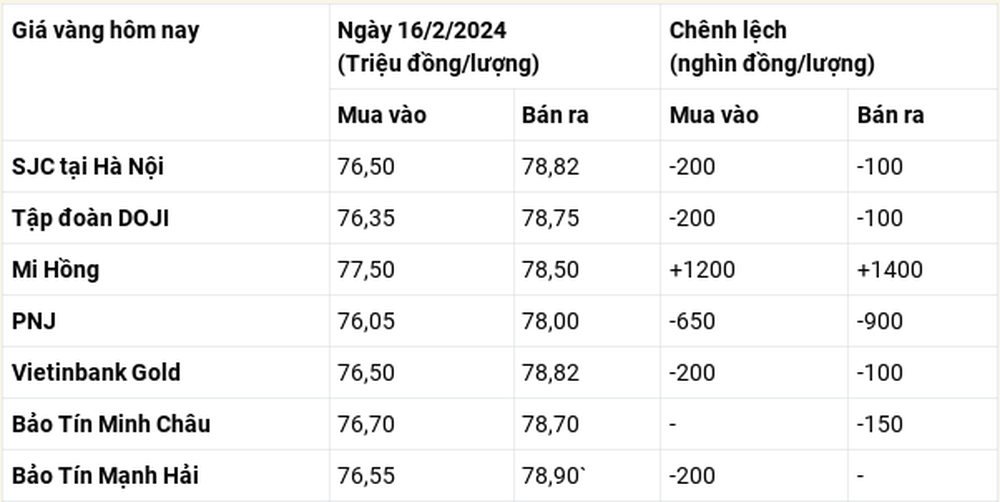Click the 'PNJ' row label

[x=34, y=321]
